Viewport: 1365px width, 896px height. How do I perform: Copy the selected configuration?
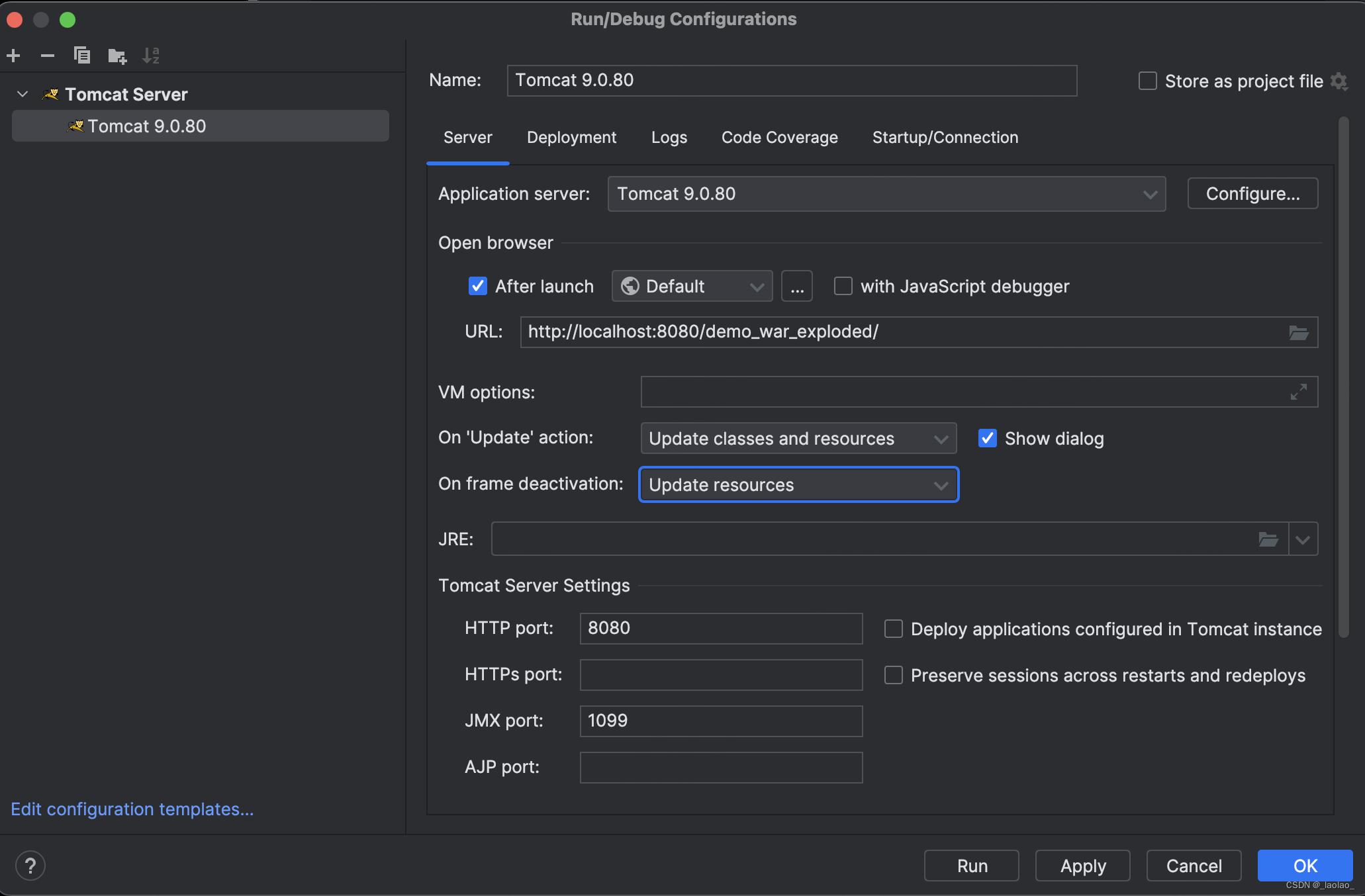pyautogui.click(x=82, y=56)
